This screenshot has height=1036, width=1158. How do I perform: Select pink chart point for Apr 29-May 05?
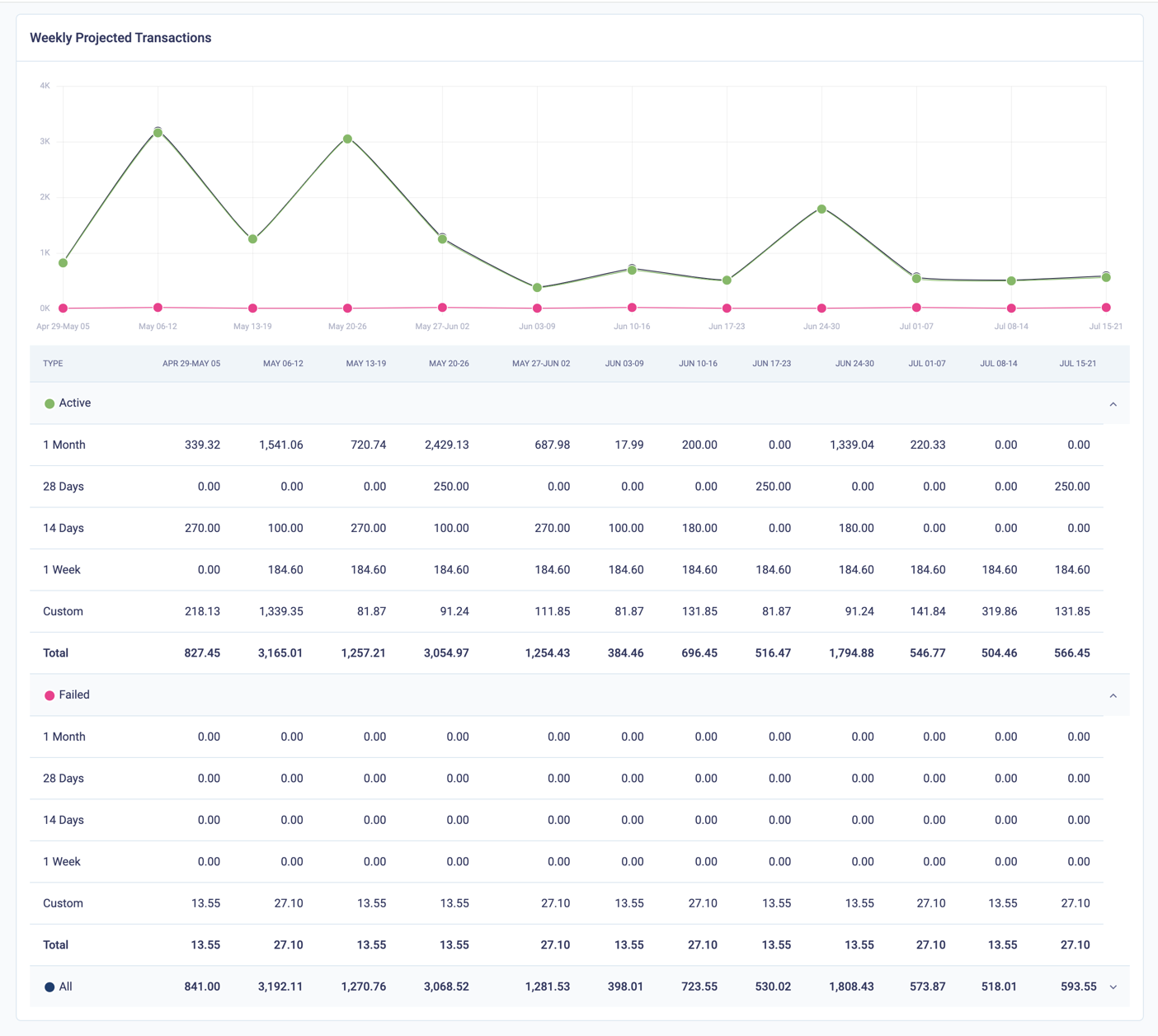64,308
